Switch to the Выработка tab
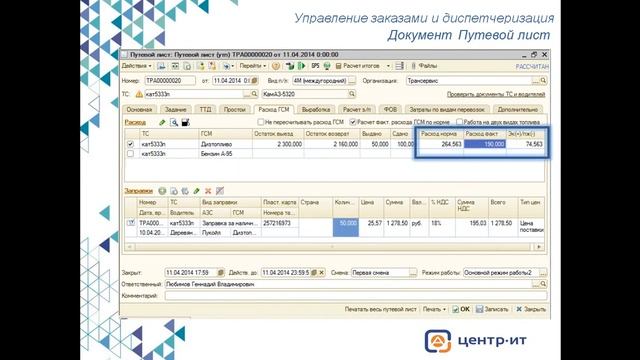640x360 pixels. [316, 109]
